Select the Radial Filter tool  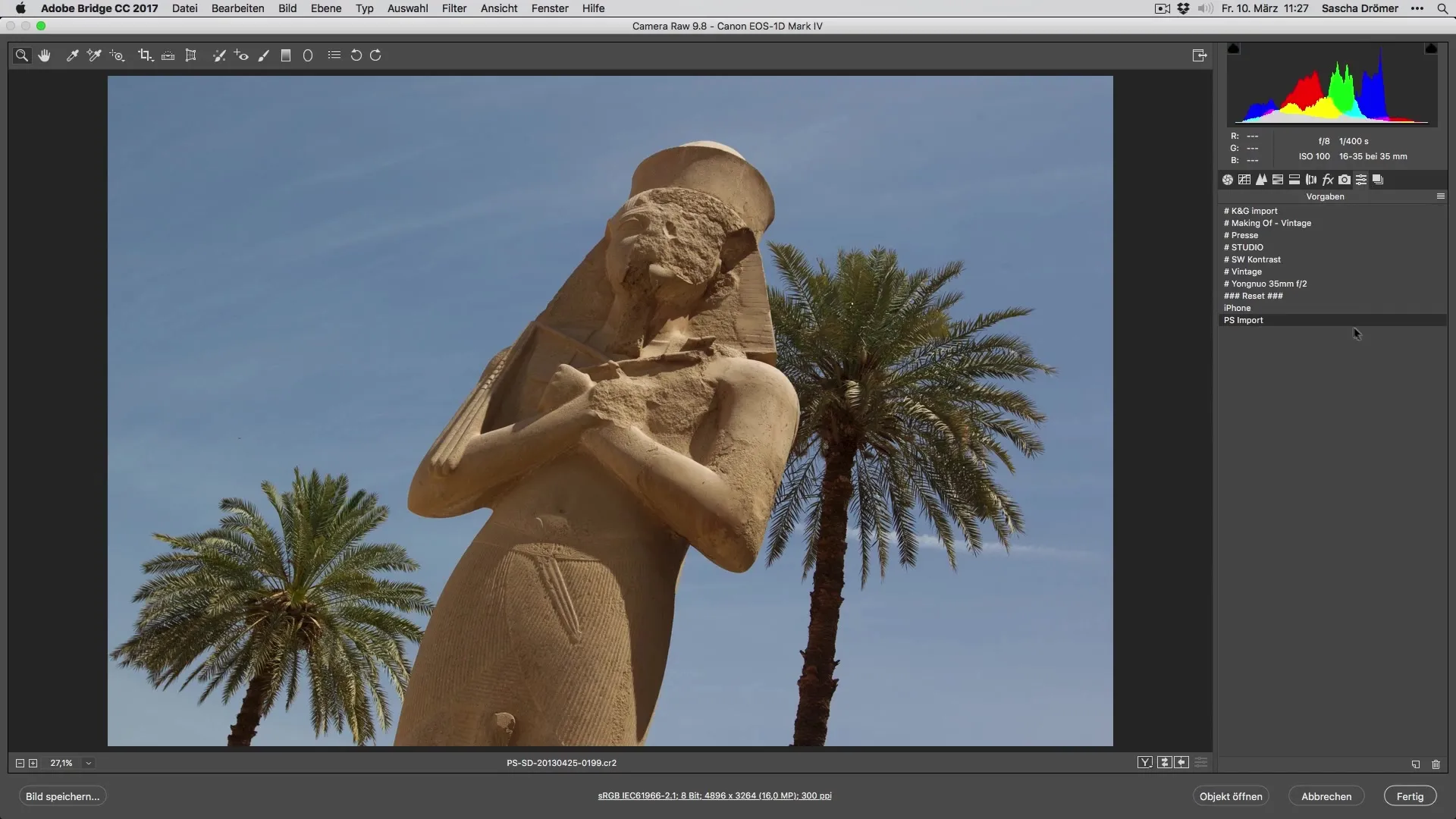pos(308,55)
